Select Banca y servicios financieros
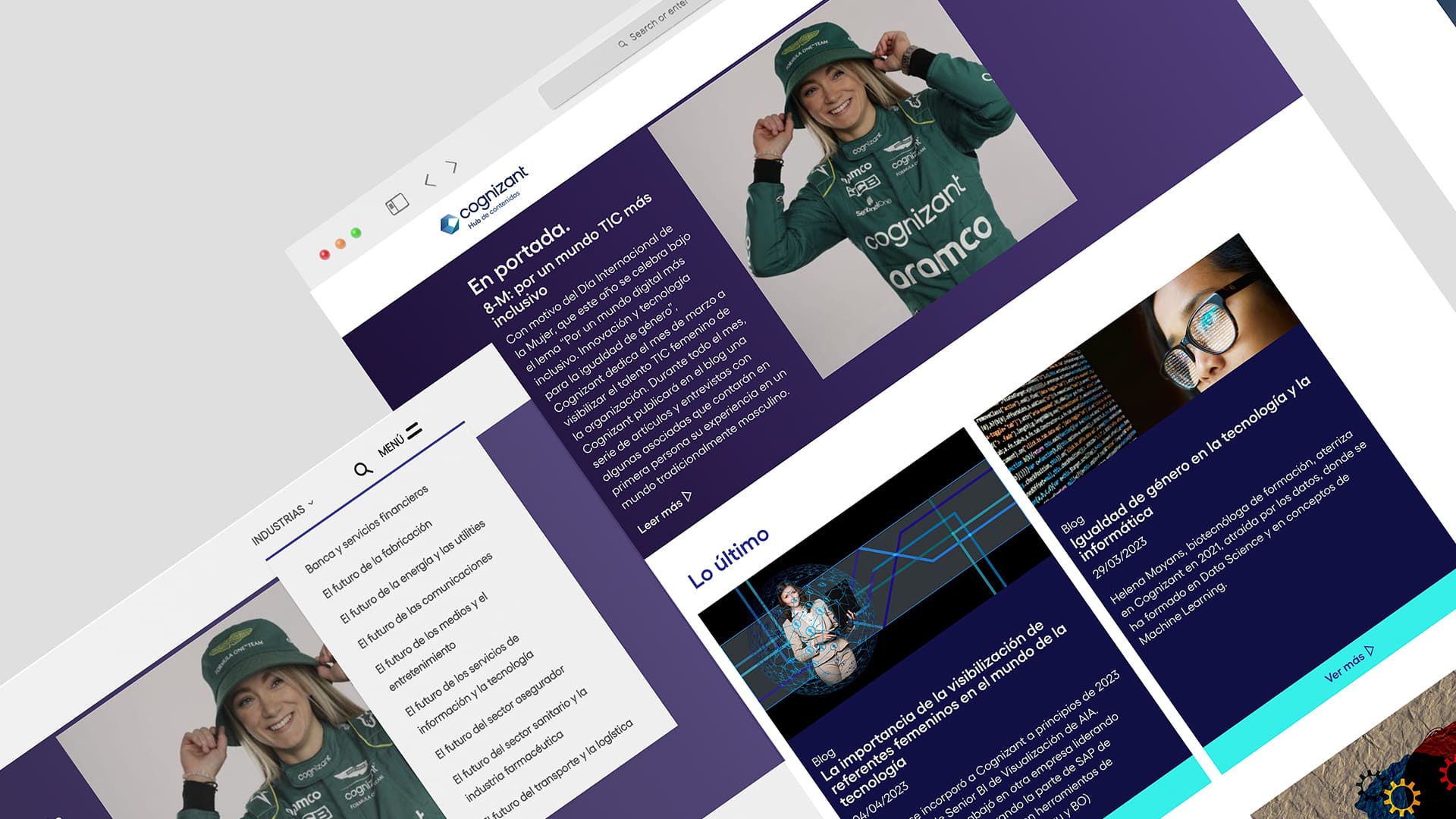The image size is (1456, 819). click(366, 529)
